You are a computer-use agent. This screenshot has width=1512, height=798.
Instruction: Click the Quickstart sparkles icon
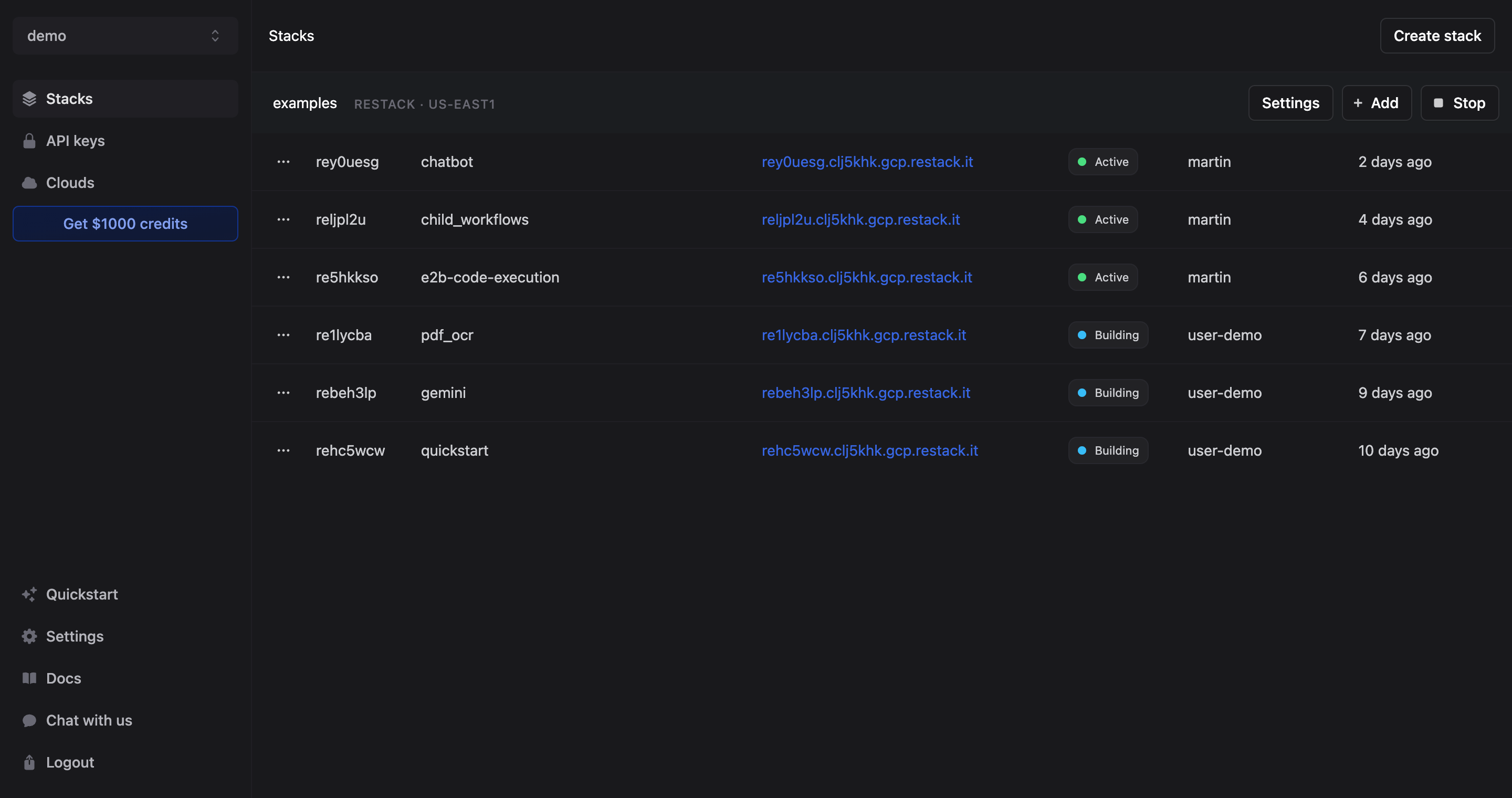pyautogui.click(x=29, y=594)
